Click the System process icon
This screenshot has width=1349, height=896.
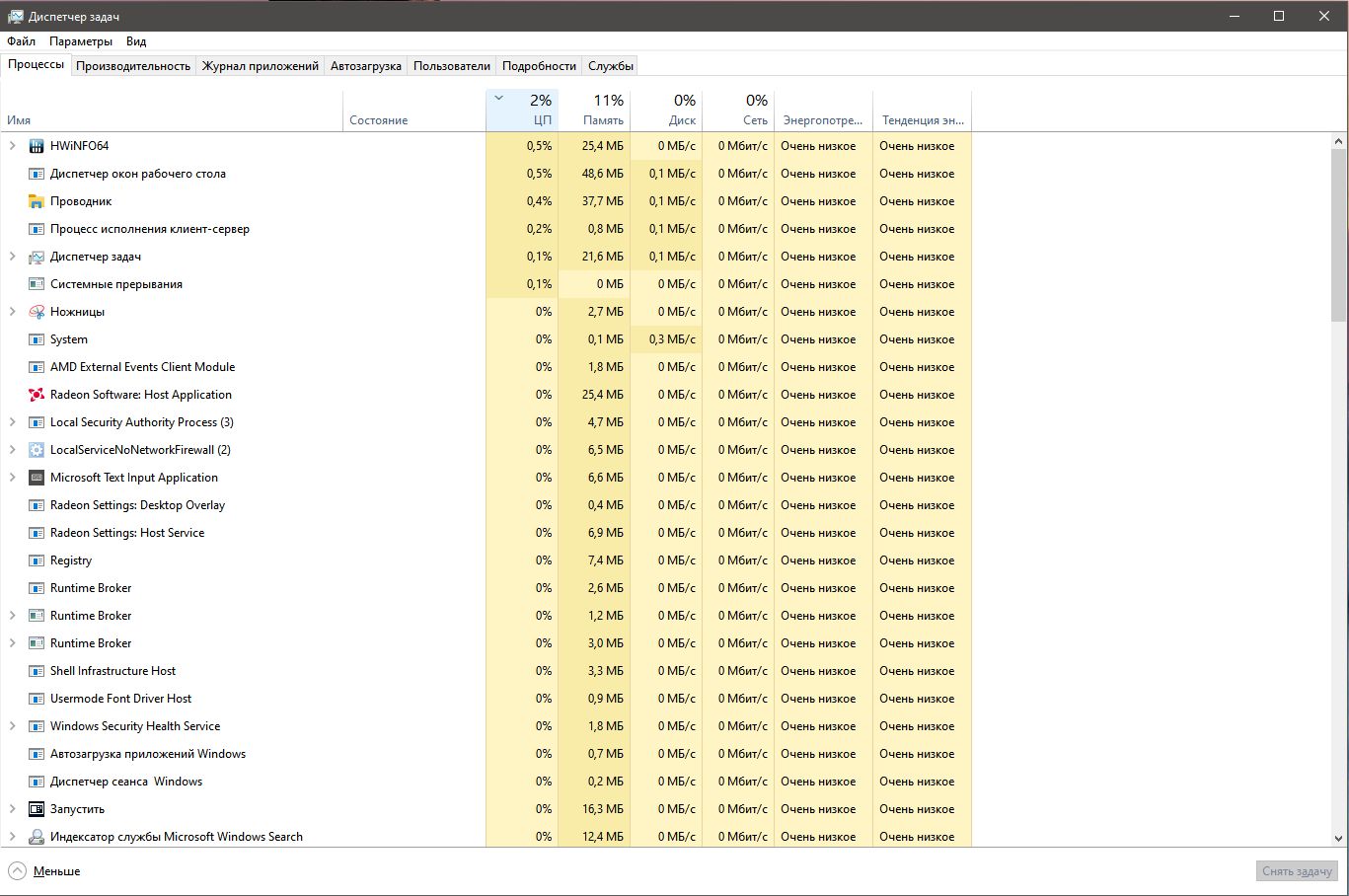coord(37,339)
